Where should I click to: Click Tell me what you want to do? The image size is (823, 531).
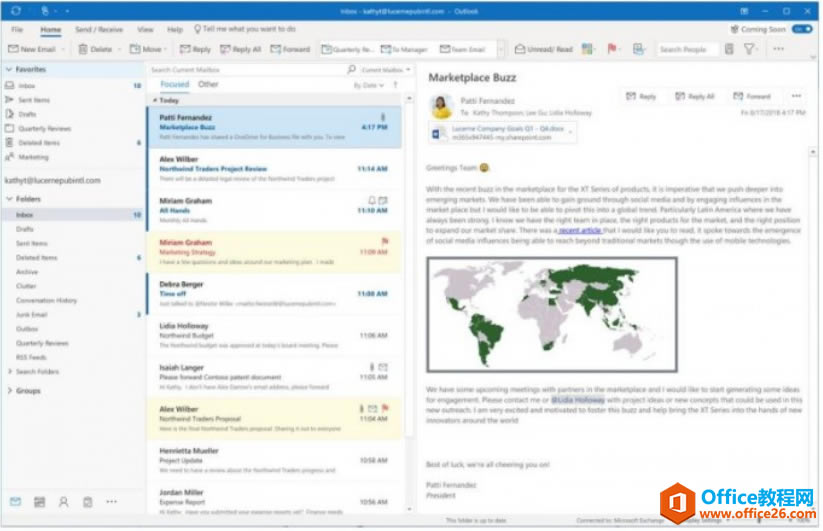pos(245,29)
